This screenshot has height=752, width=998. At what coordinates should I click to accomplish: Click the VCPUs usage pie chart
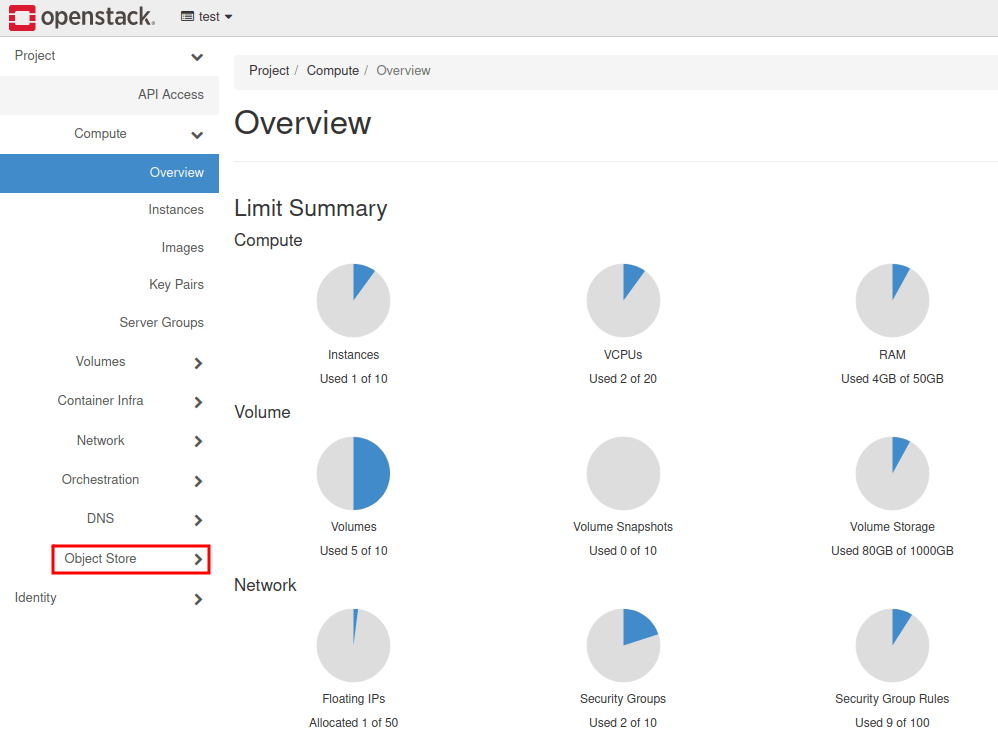[x=623, y=301]
